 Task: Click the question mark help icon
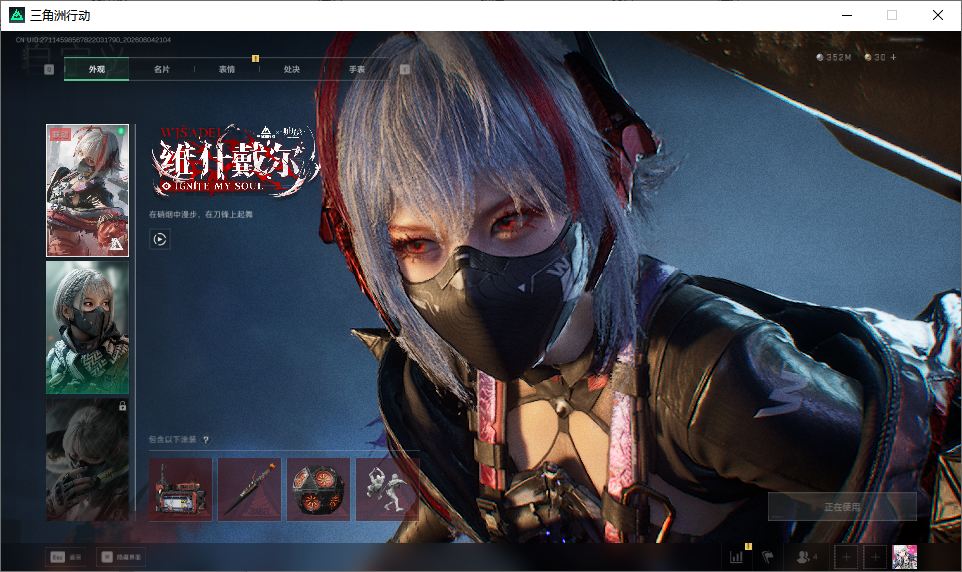(206, 439)
